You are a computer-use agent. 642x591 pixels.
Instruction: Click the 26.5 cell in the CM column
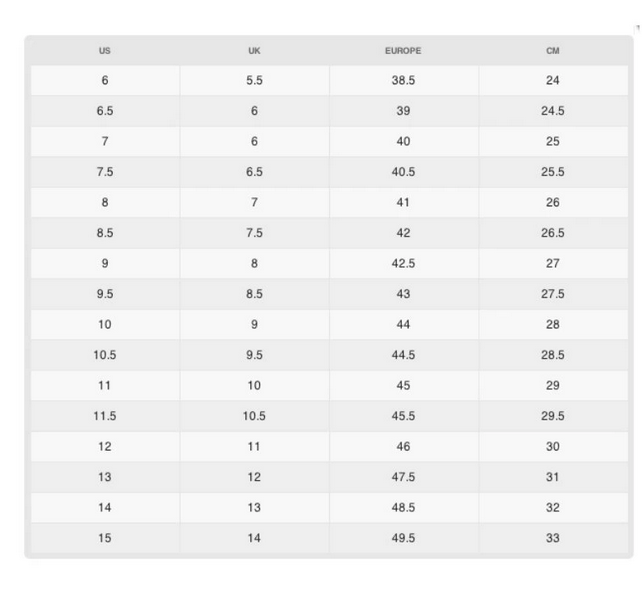[x=553, y=233]
